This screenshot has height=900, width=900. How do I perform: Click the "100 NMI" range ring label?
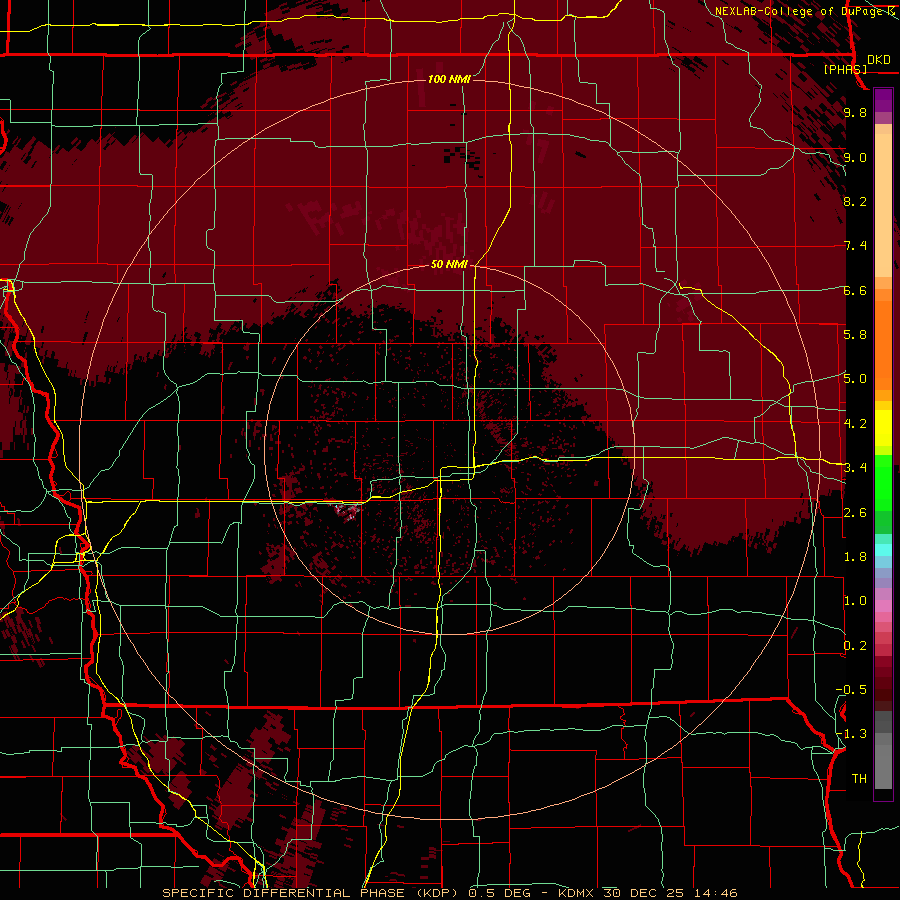449,79
